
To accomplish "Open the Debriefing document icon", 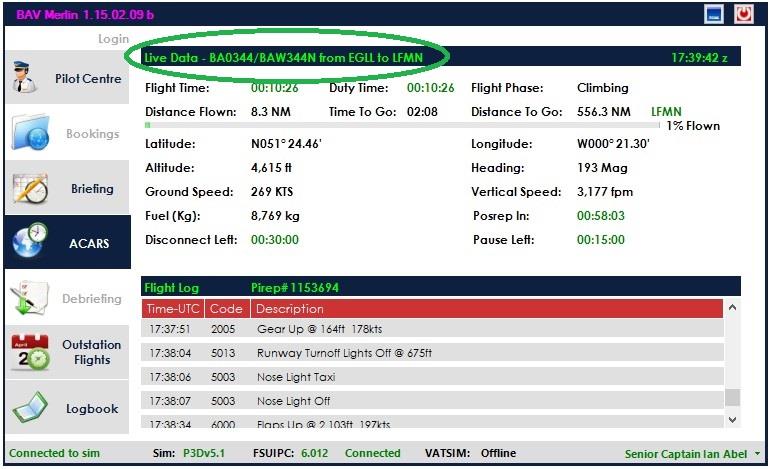I will pos(30,298).
